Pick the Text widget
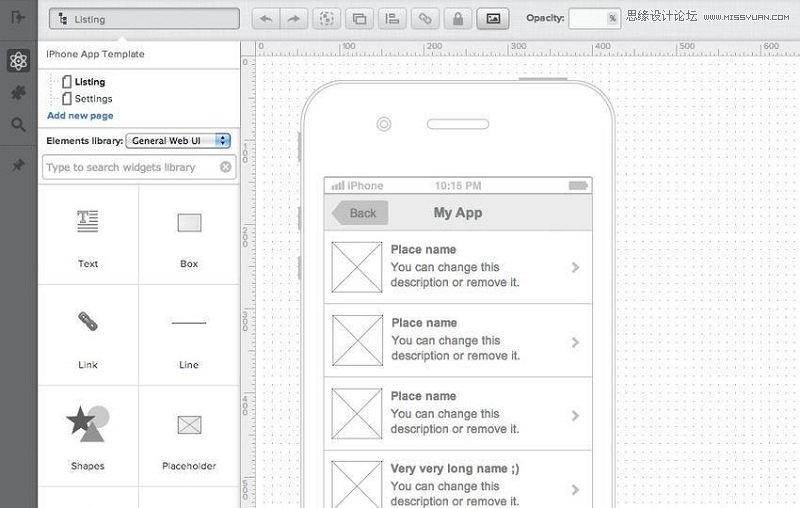Viewport: 800px width, 508px height. point(88,235)
